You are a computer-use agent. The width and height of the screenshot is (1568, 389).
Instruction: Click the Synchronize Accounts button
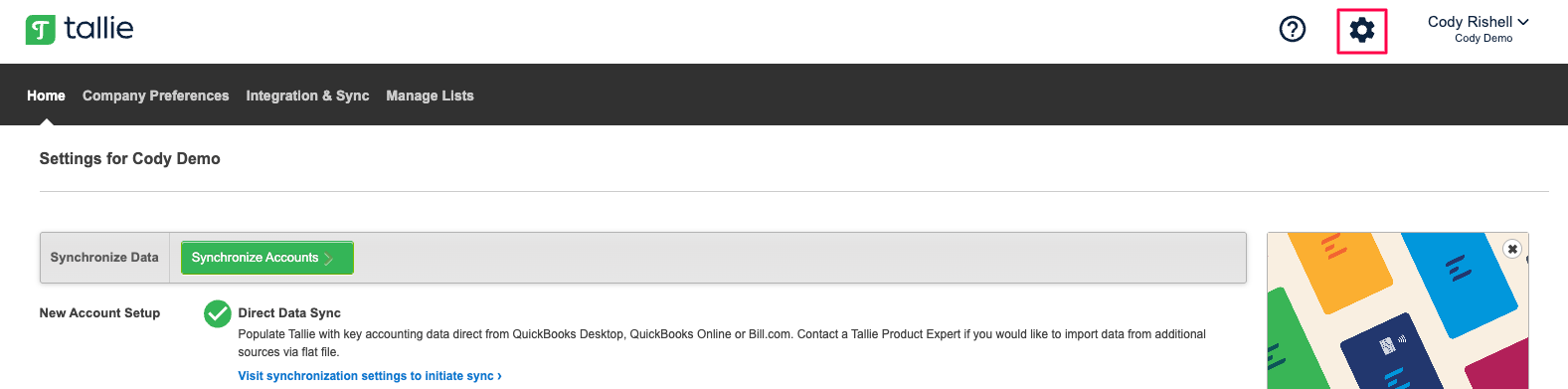coord(266,258)
